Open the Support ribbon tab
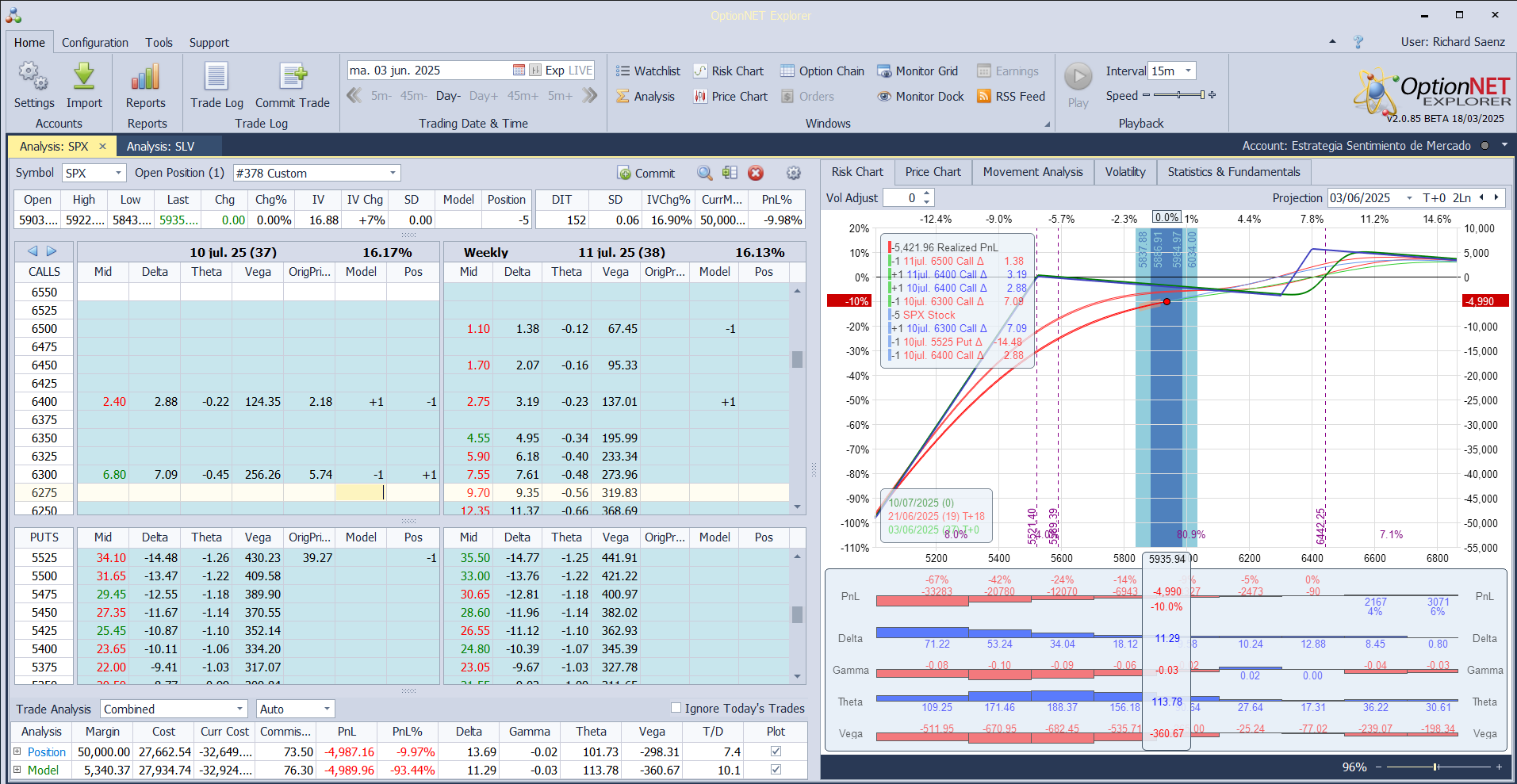 coord(209,42)
